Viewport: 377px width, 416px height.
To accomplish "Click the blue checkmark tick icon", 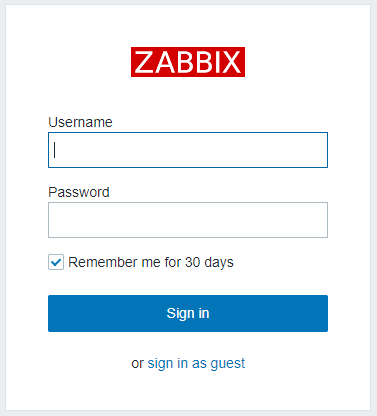I will 56,262.
